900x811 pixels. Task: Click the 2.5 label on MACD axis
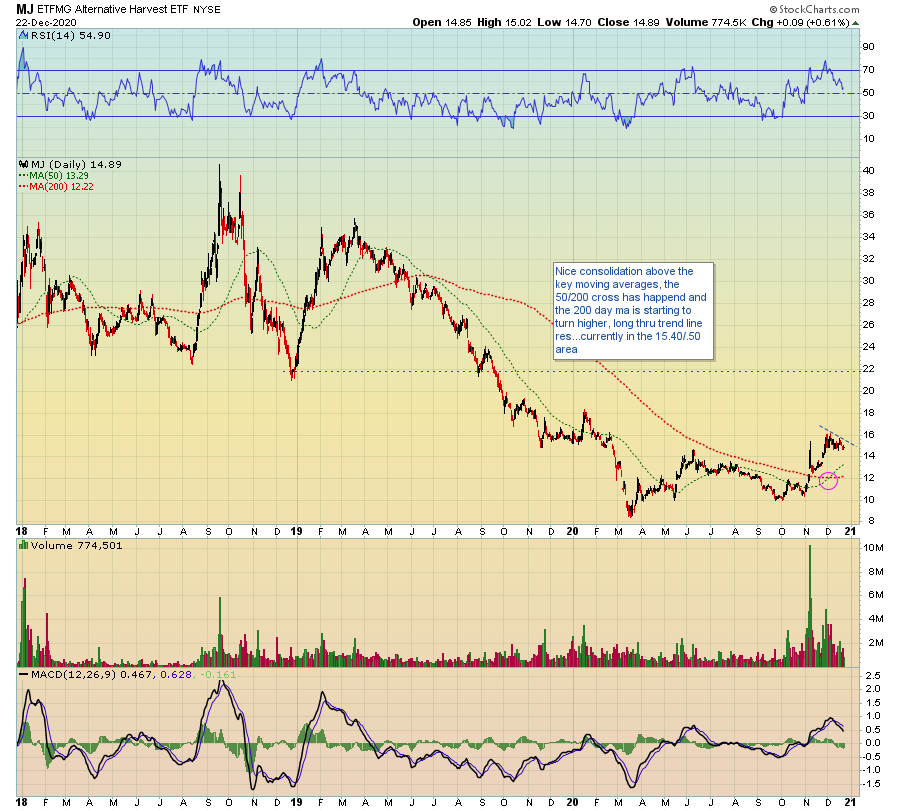pos(873,676)
